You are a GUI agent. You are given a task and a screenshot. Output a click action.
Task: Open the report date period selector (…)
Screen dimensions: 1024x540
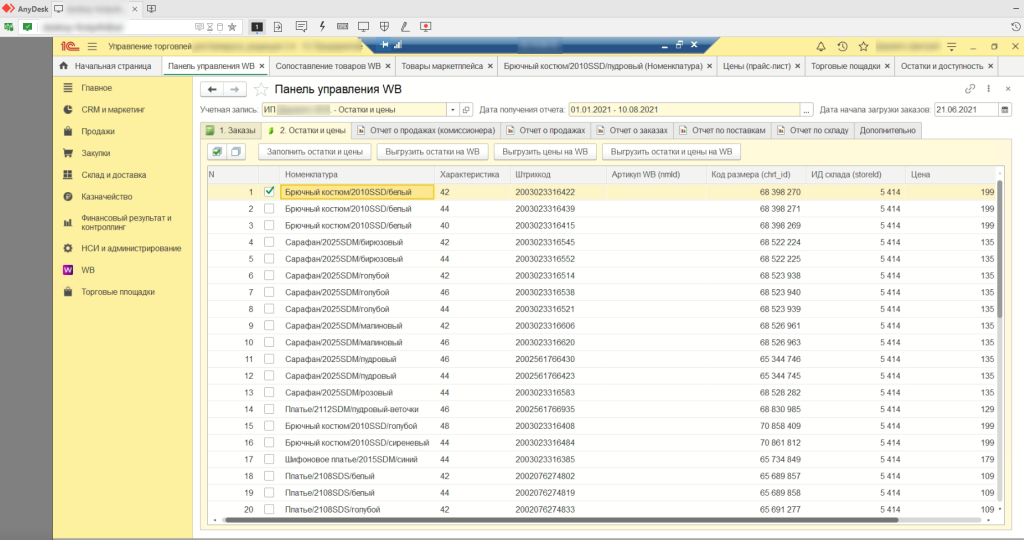click(x=807, y=110)
